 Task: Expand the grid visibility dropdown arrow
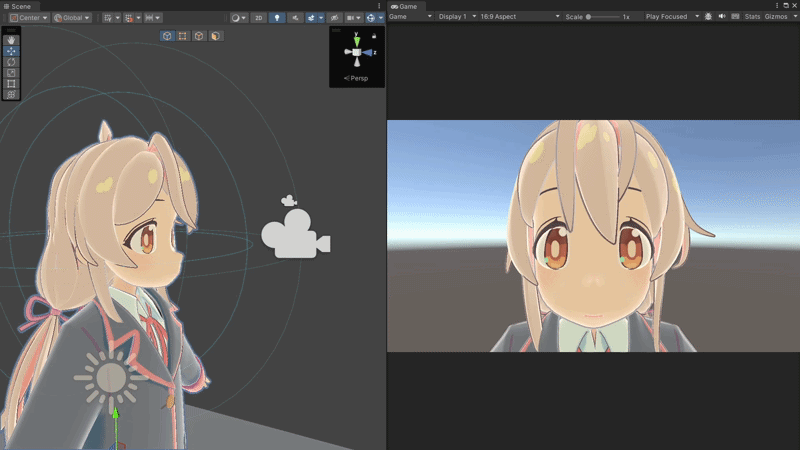(118, 18)
